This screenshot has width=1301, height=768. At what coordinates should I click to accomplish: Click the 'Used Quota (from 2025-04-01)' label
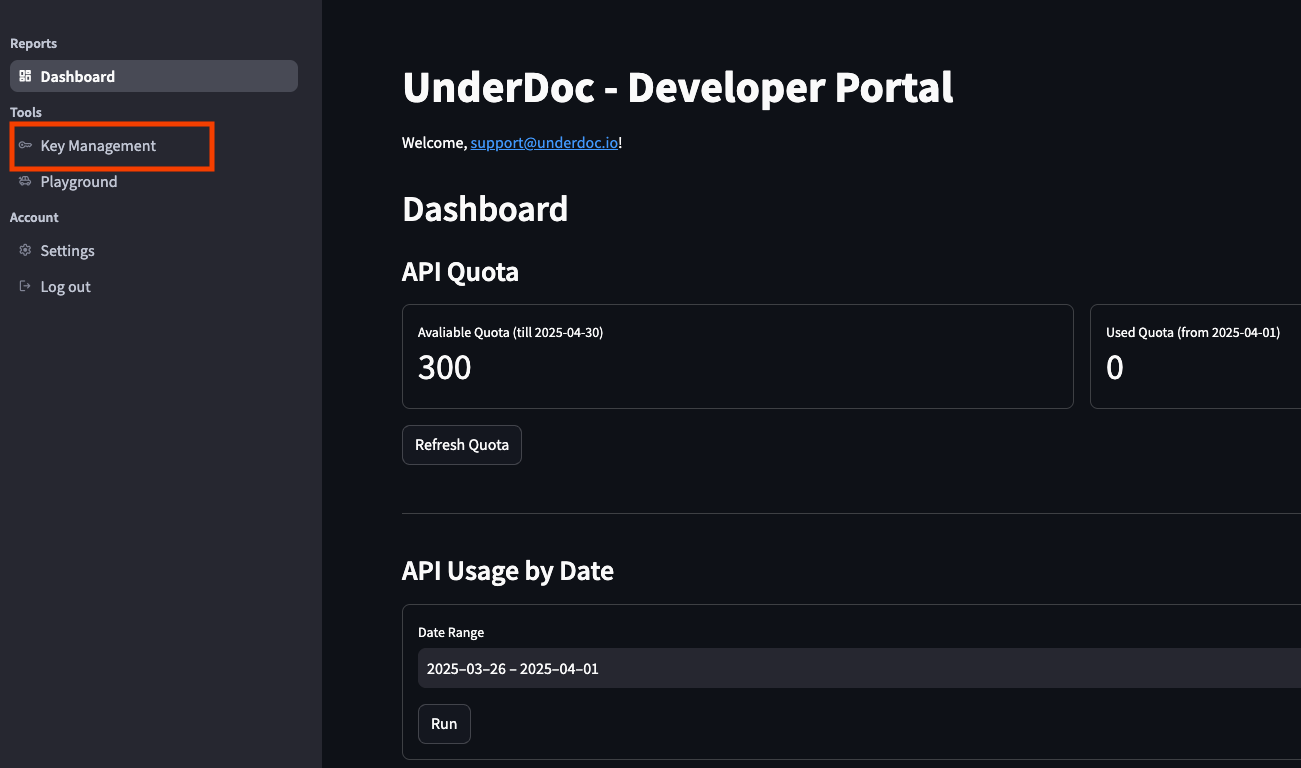point(1193,332)
